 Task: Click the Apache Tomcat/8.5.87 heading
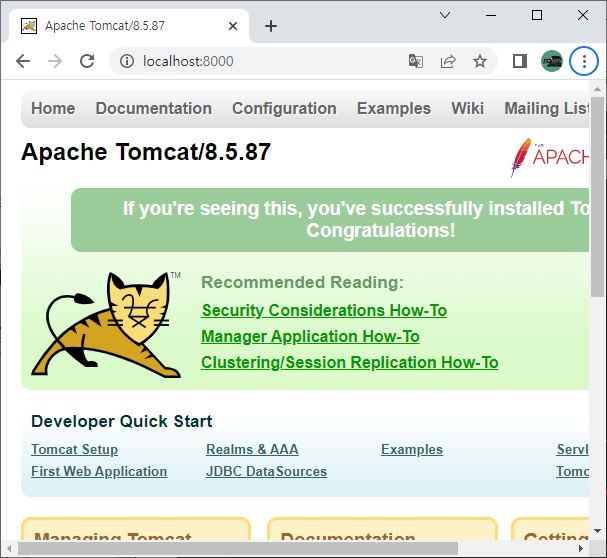coord(146,152)
